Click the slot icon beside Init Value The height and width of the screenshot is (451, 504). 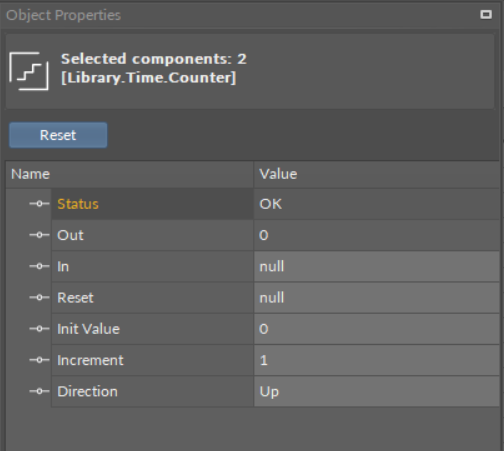click(39, 329)
